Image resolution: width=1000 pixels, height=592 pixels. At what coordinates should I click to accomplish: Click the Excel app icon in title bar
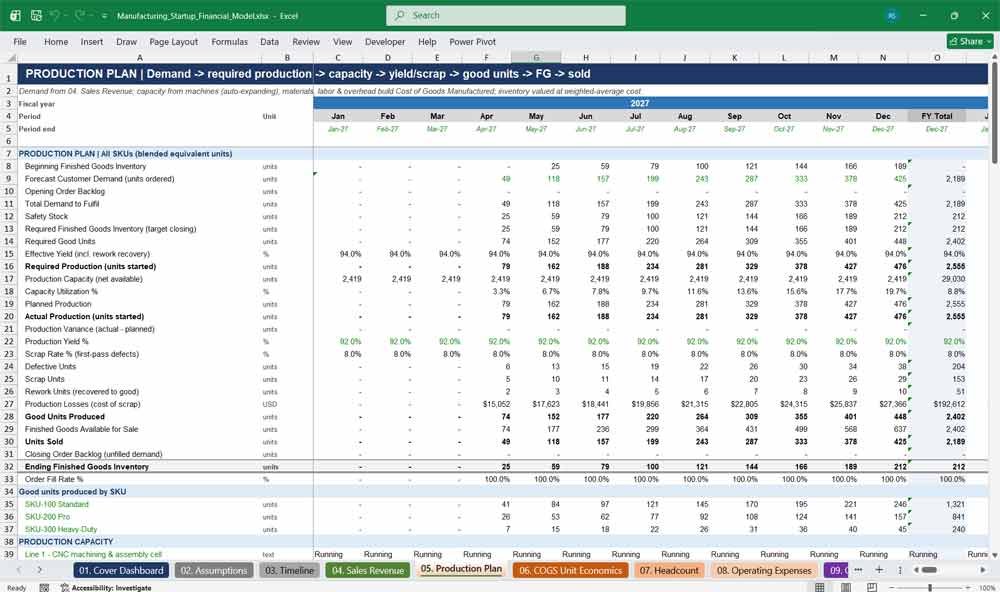15,15
